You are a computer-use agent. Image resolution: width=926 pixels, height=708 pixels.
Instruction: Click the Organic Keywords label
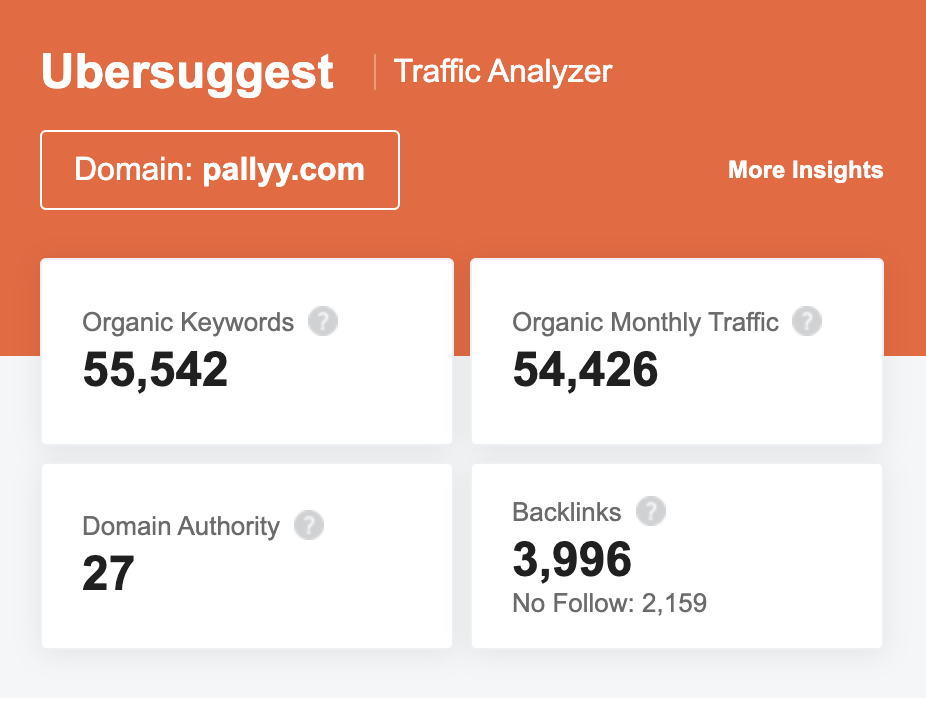point(188,322)
